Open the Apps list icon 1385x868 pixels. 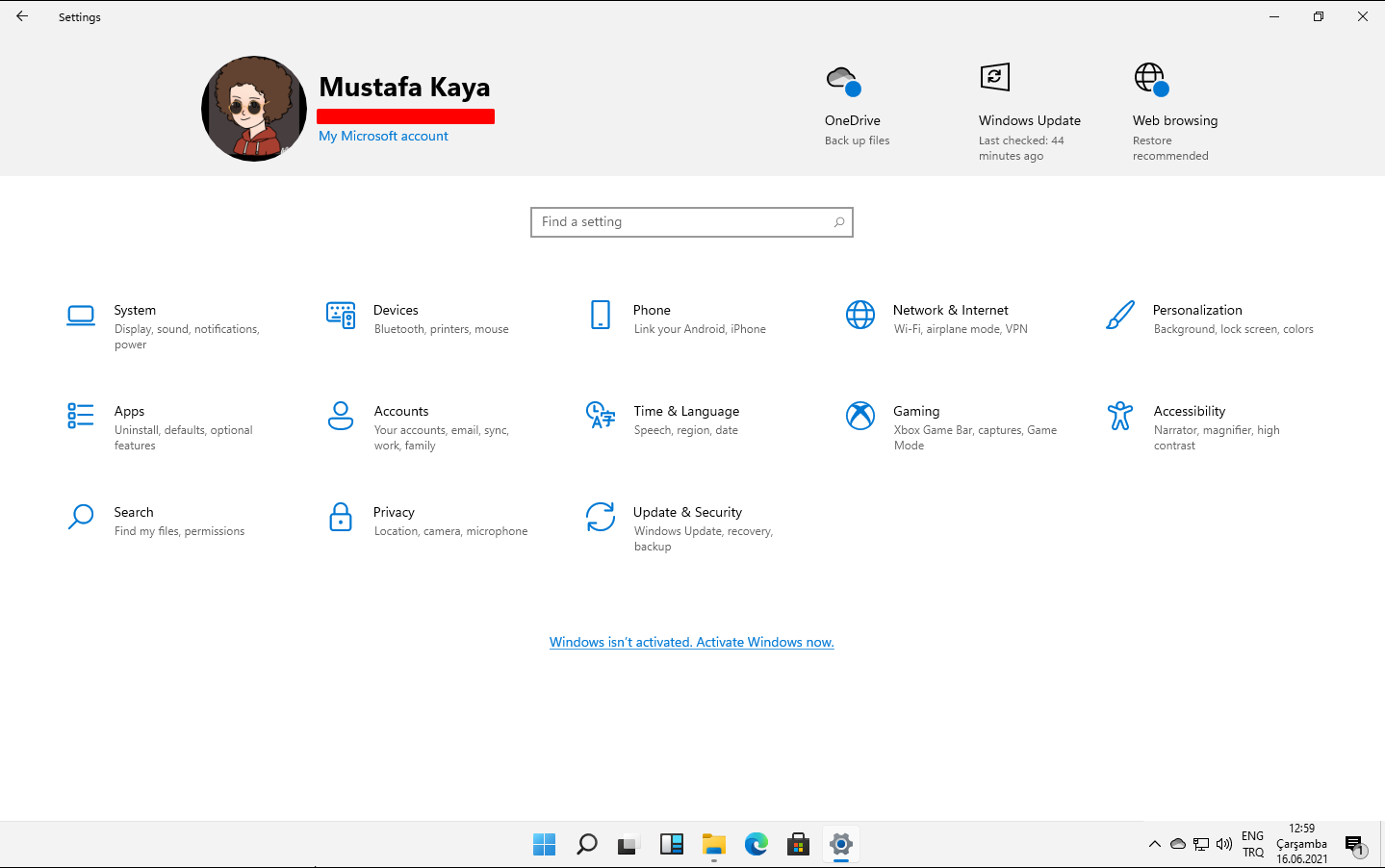click(x=81, y=416)
